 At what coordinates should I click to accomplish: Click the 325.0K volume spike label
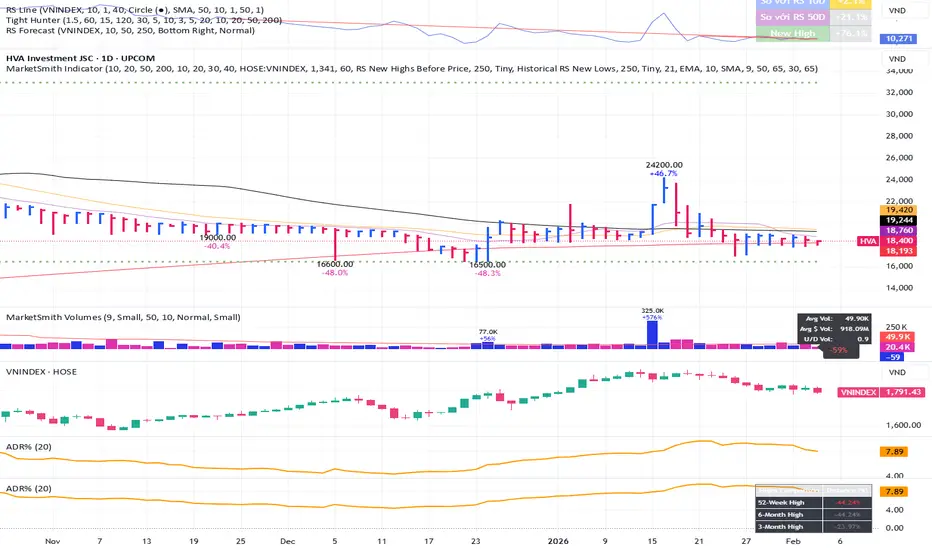coord(653,310)
